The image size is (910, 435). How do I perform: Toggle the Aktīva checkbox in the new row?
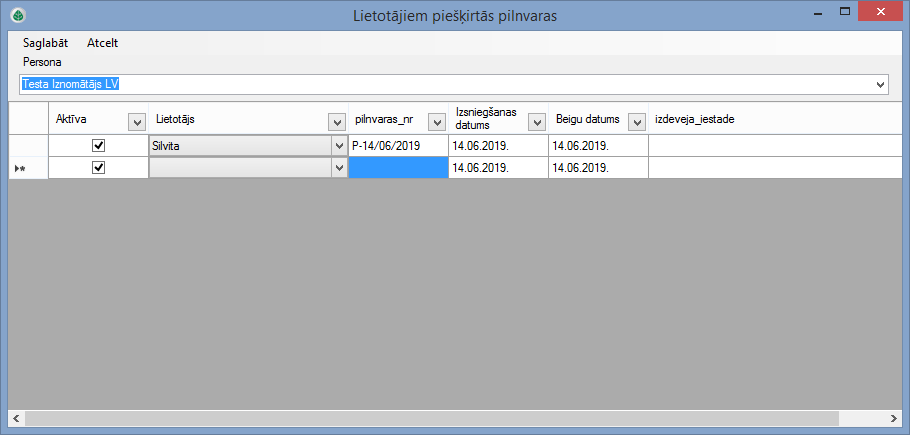coord(99,168)
